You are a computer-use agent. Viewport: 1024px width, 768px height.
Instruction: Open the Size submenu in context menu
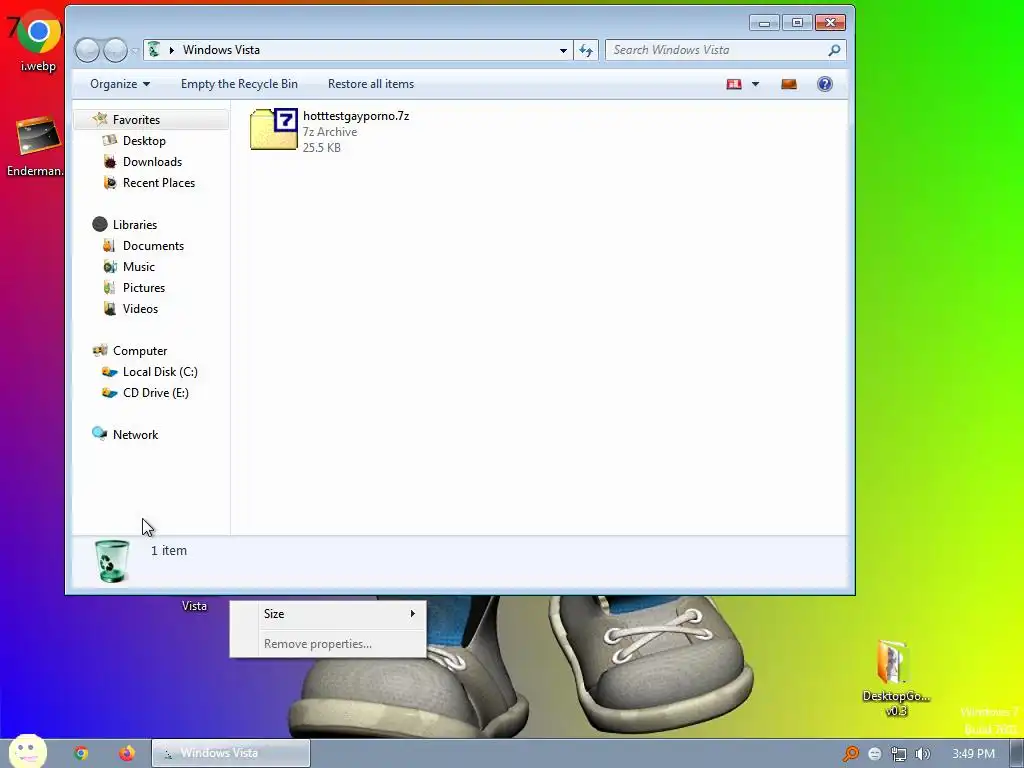click(328, 613)
